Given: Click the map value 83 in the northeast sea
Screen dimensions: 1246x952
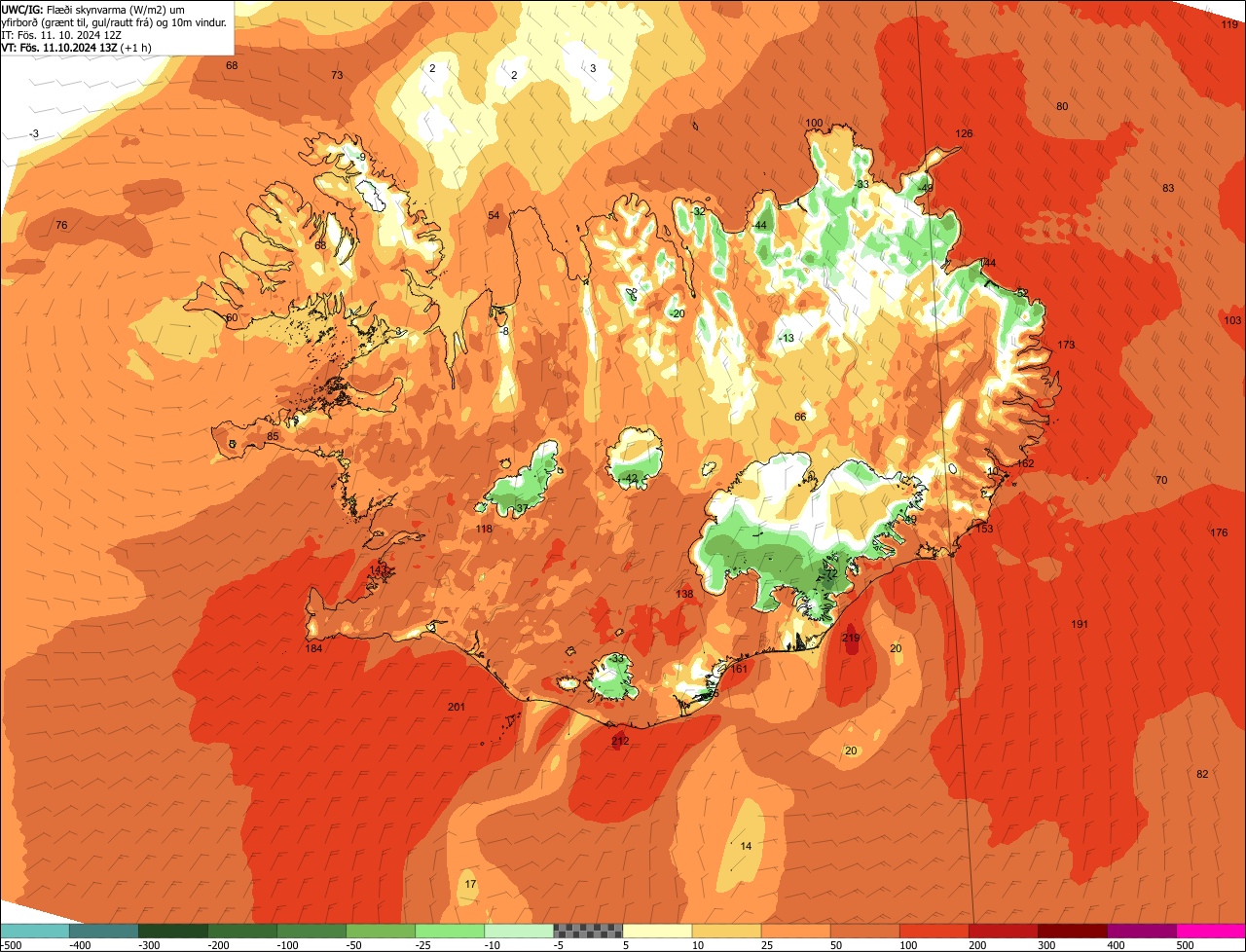Looking at the screenshot, I should pyautogui.click(x=1168, y=188).
